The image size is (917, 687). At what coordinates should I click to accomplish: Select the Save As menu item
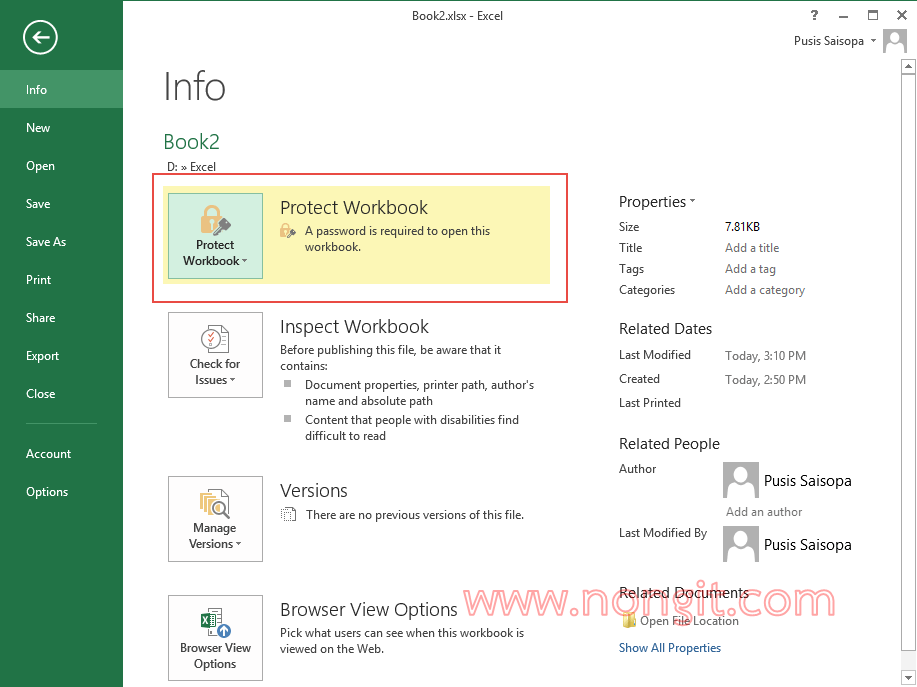[46, 242]
